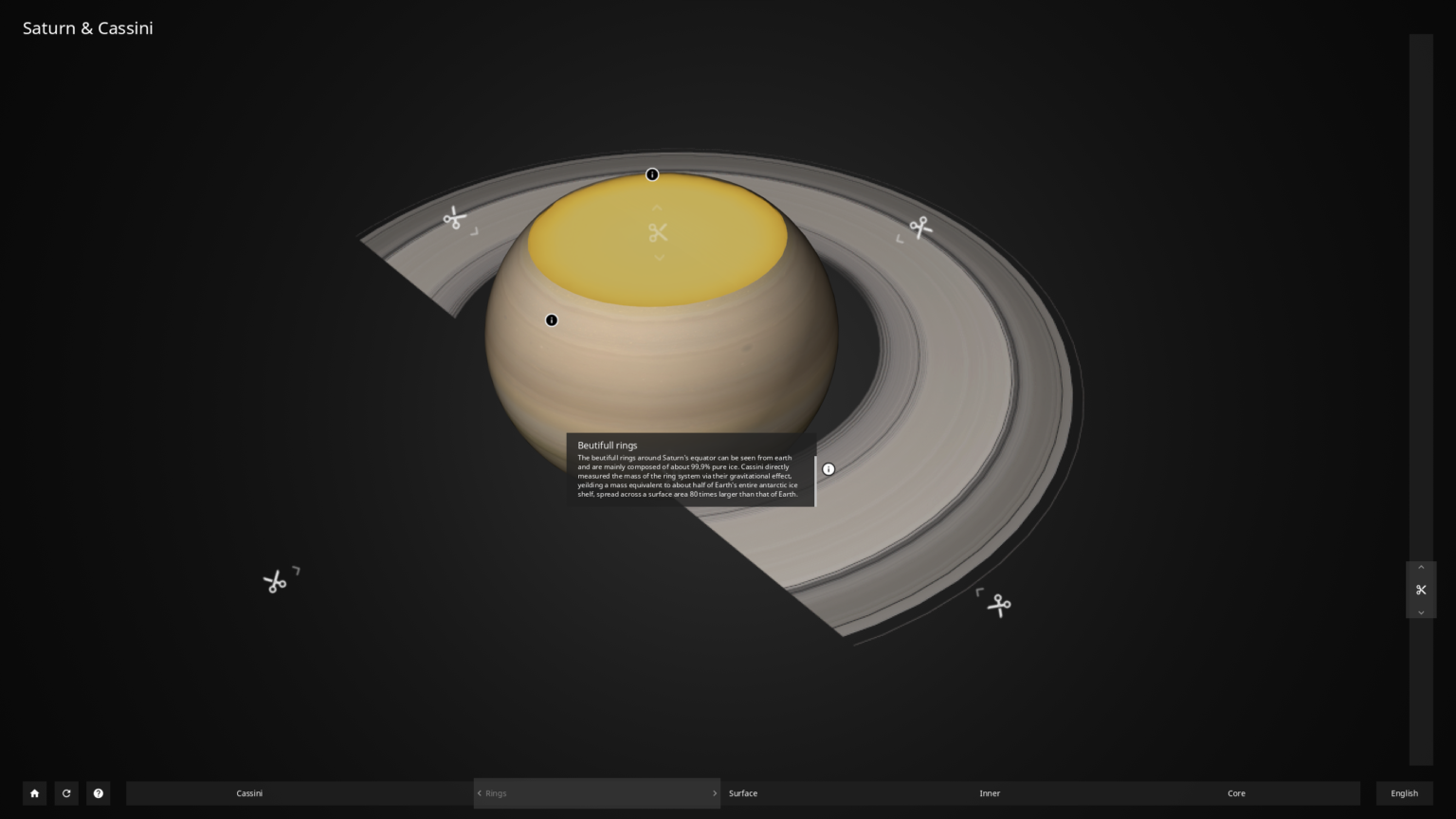The height and width of the screenshot is (819, 1456).
Task: Click the down chevron below planet scissors
Action: 659,257
